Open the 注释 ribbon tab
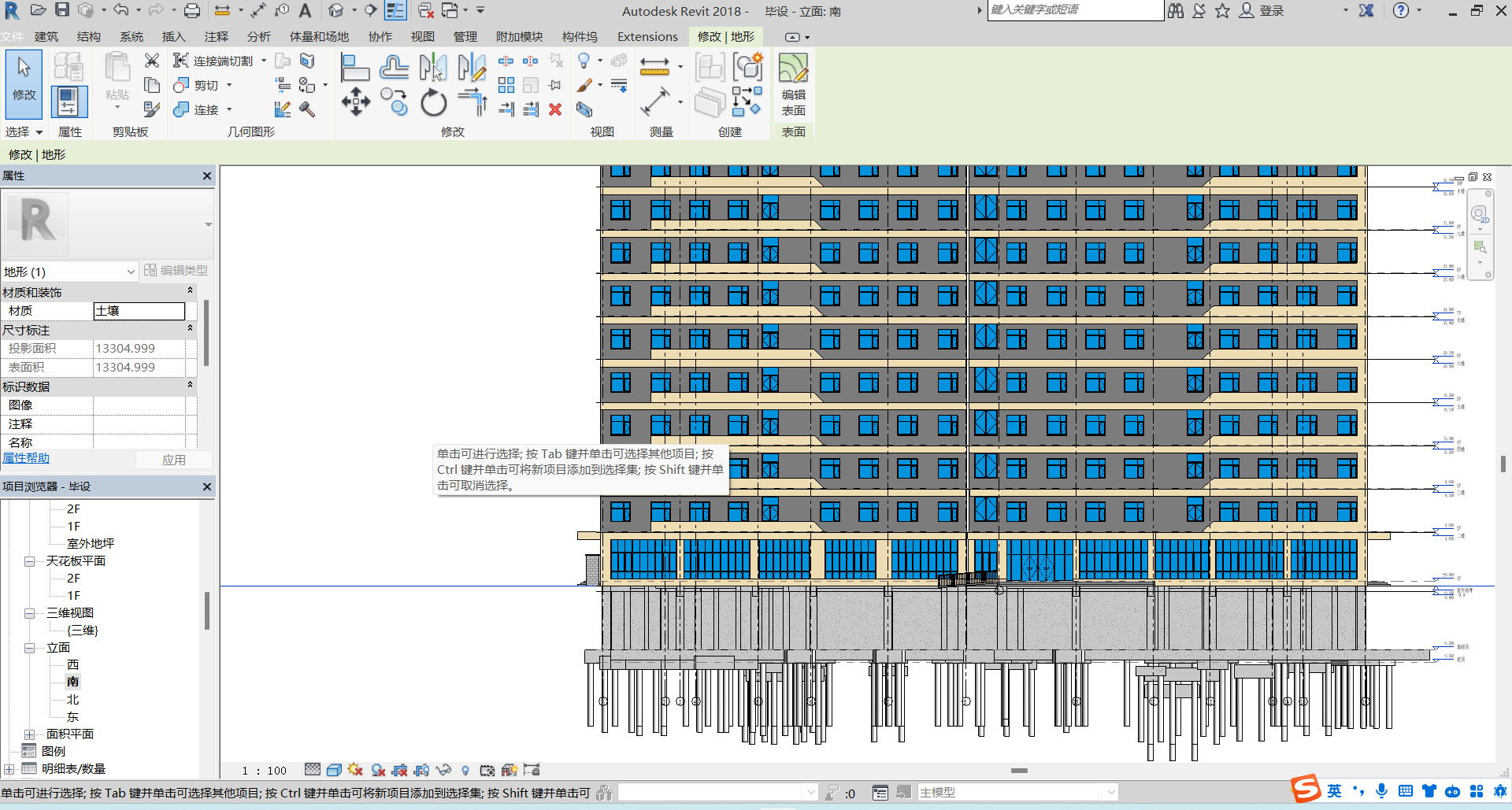 [x=217, y=36]
